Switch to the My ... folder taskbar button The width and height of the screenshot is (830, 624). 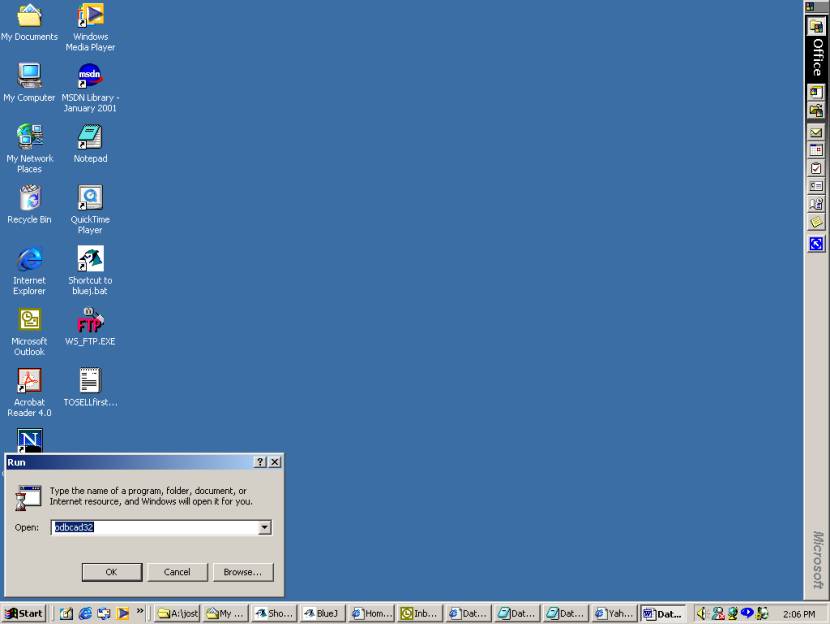click(225, 613)
